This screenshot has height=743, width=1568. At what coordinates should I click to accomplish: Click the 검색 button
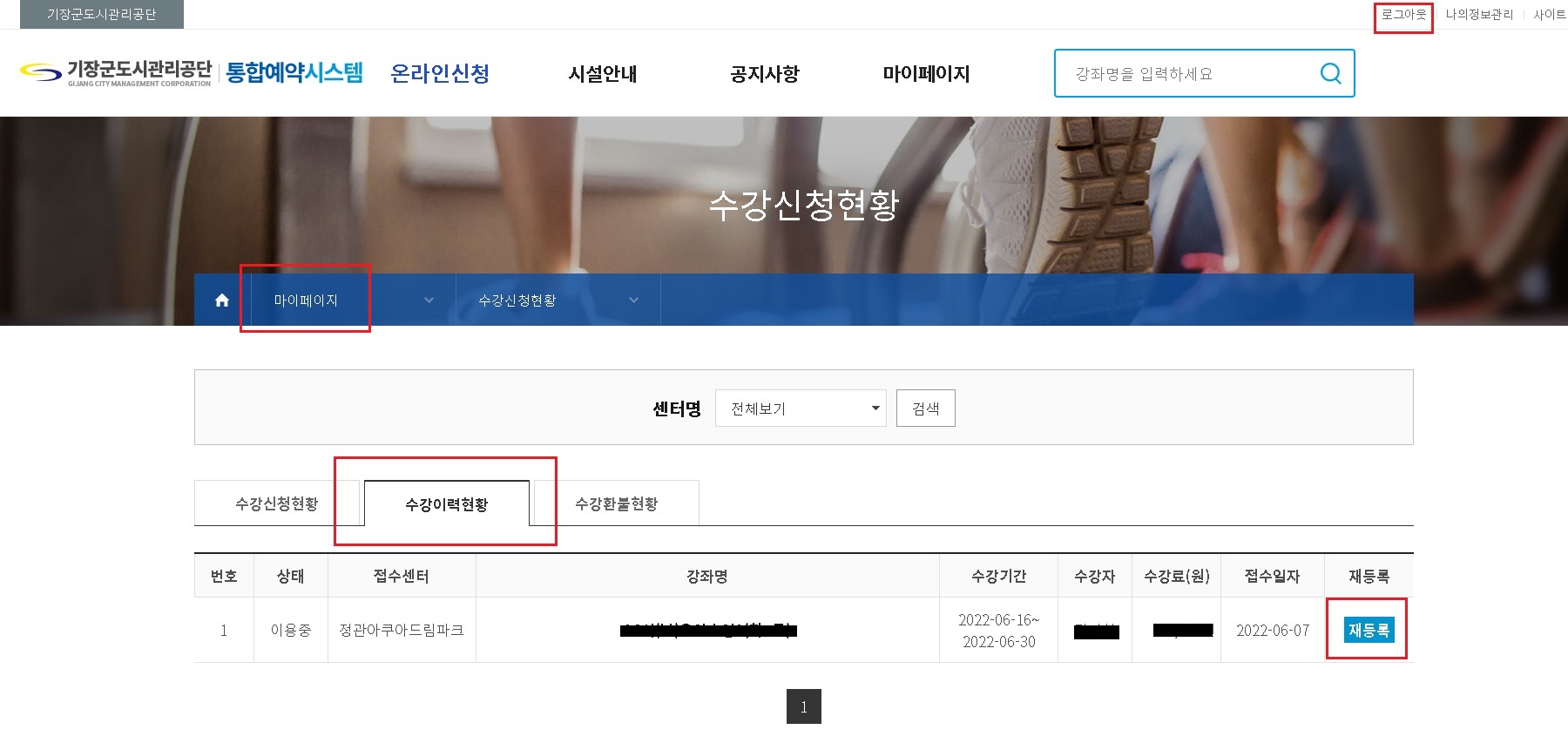[x=925, y=409]
